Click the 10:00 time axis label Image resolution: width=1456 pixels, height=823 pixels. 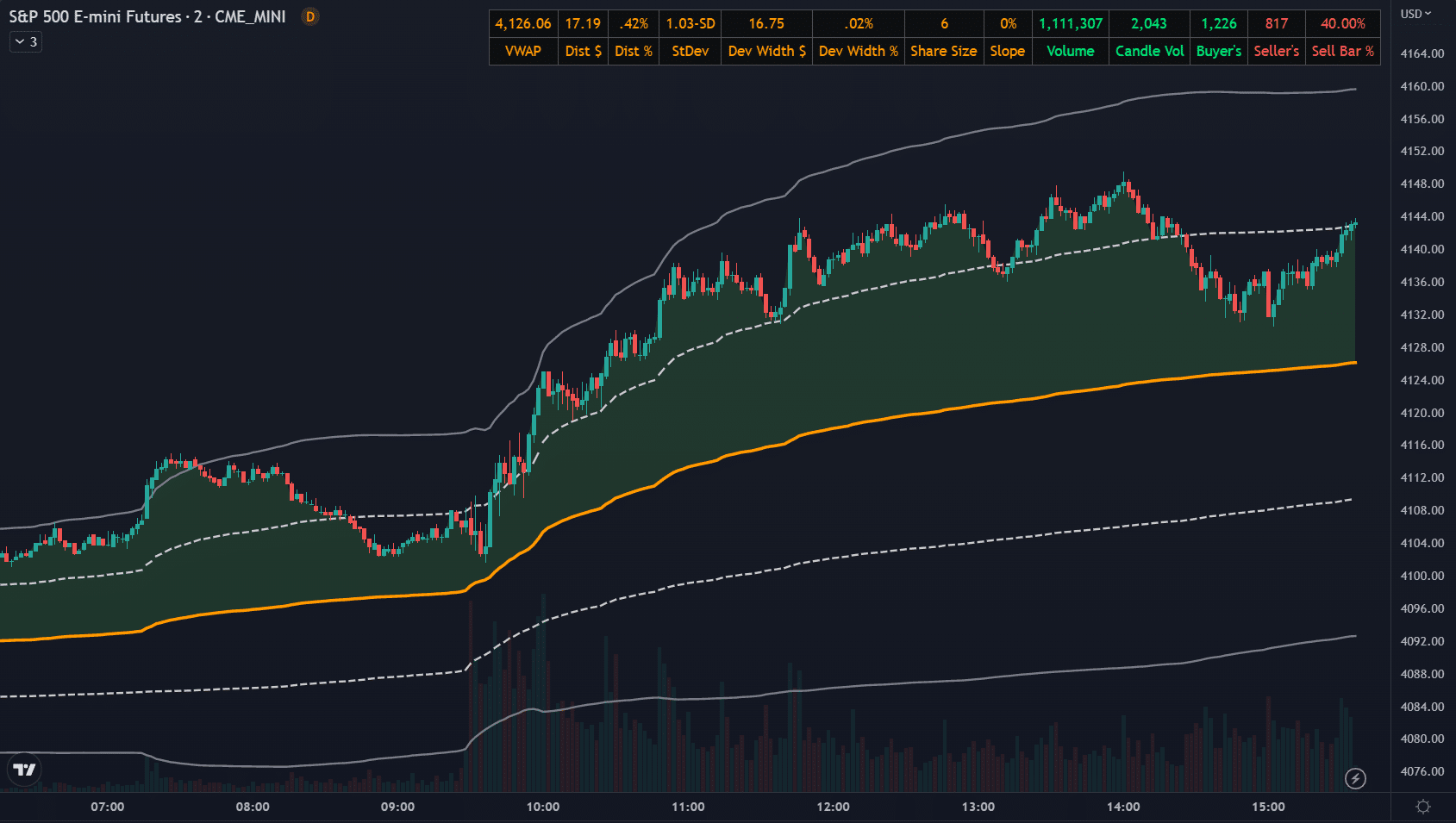click(543, 807)
